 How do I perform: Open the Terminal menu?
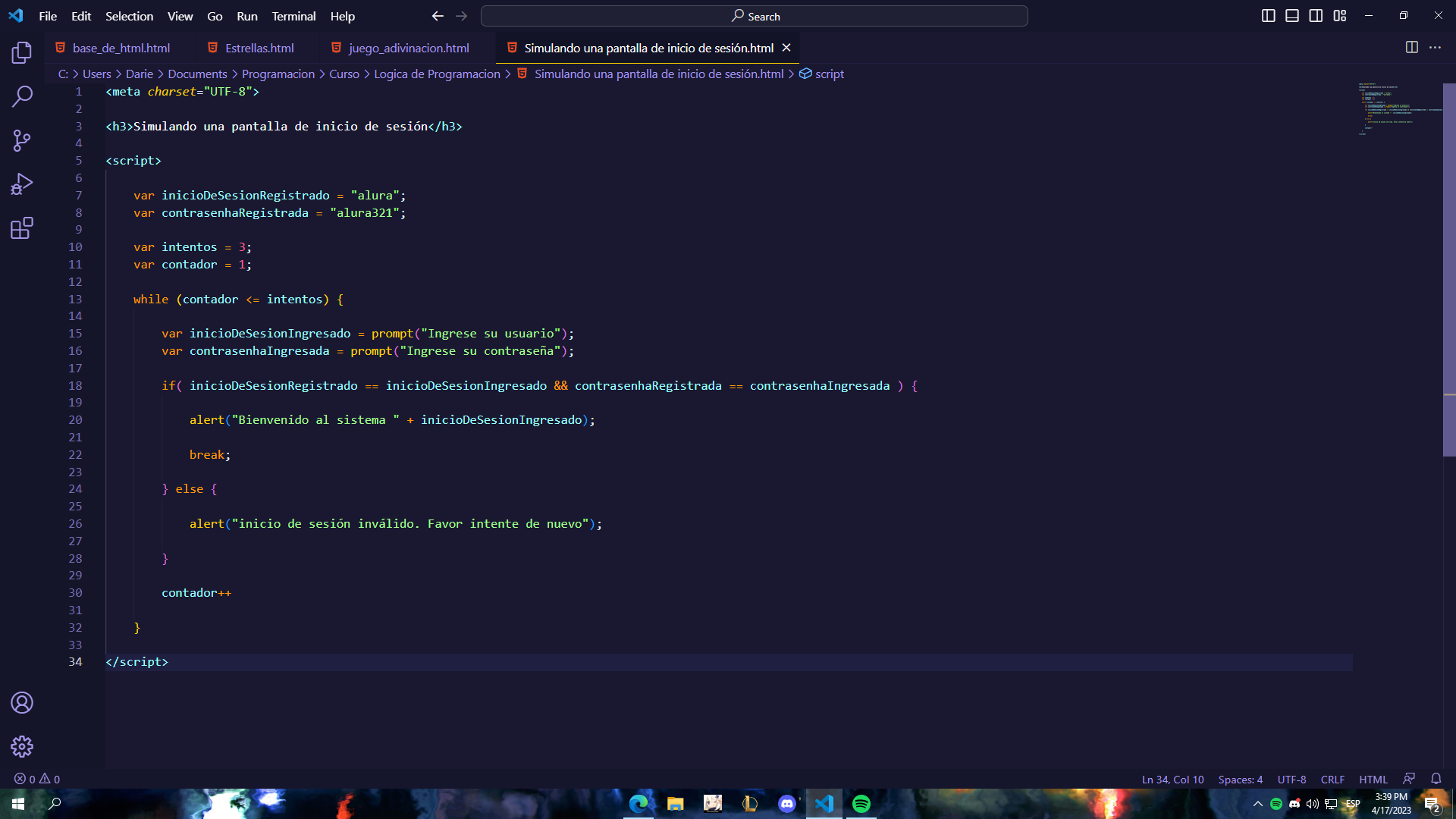click(x=293, y=16)
